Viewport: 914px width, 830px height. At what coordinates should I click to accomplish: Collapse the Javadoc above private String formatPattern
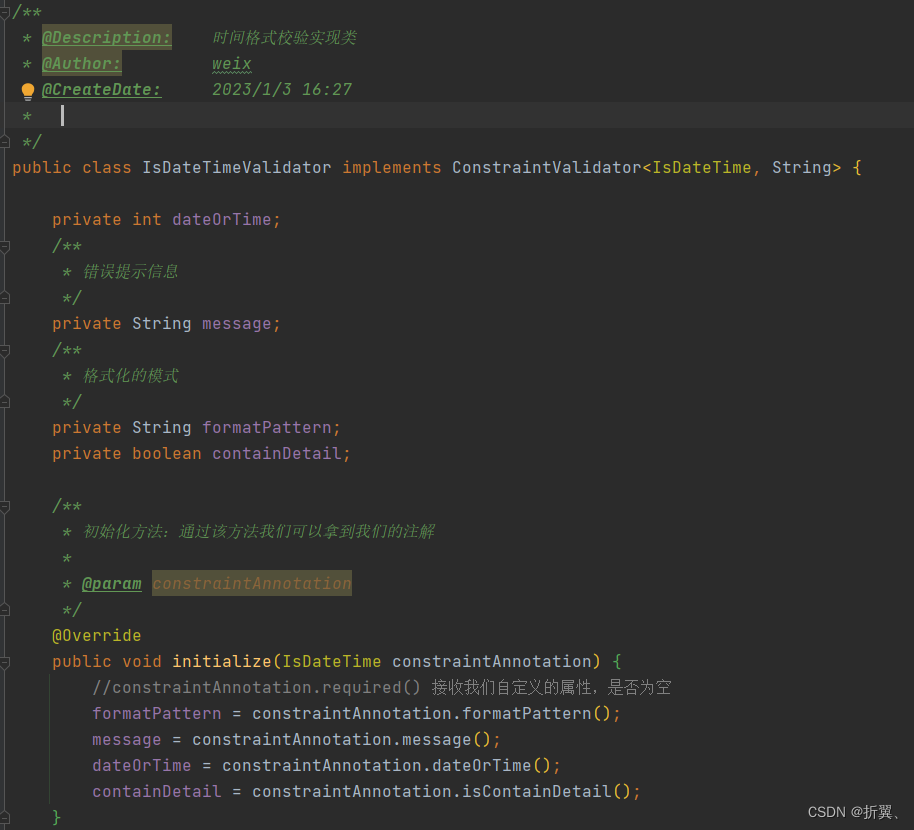pos(5,350)
